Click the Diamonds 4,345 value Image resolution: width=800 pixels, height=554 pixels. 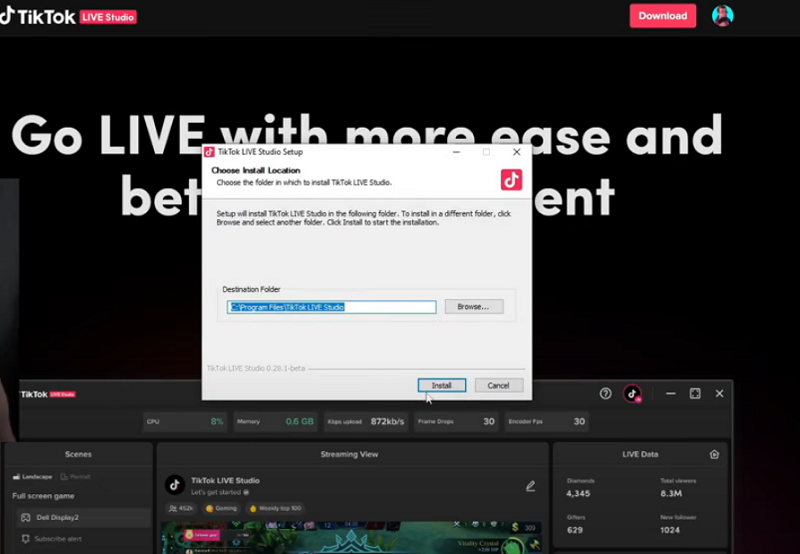tap(578, 493)
